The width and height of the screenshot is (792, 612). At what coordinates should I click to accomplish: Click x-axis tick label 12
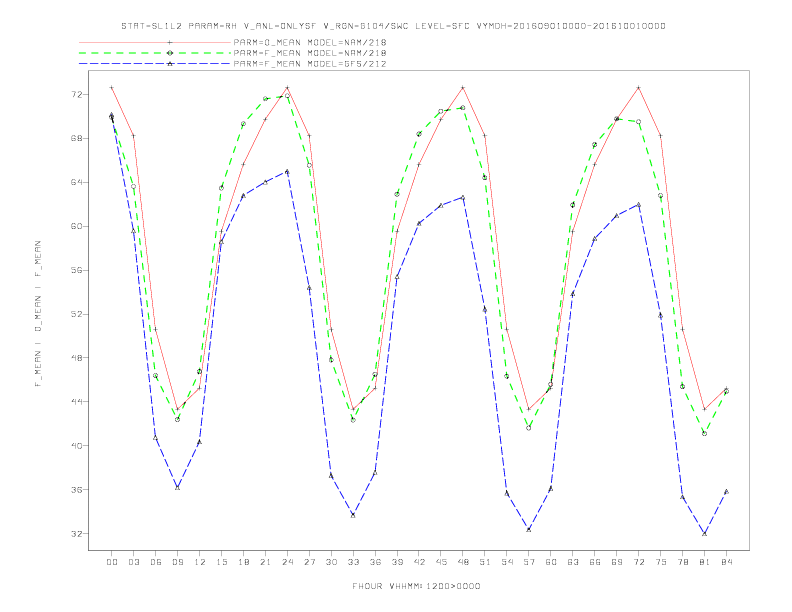pyautogui.click(x=200, y=562)
